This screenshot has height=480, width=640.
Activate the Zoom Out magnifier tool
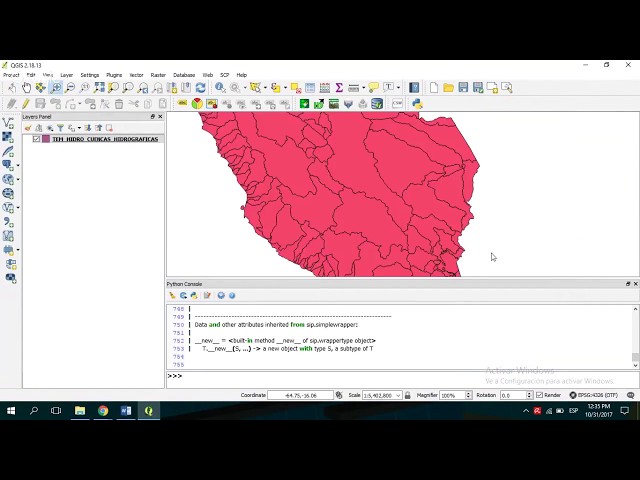pyautogui.click(x=70, y=87)
